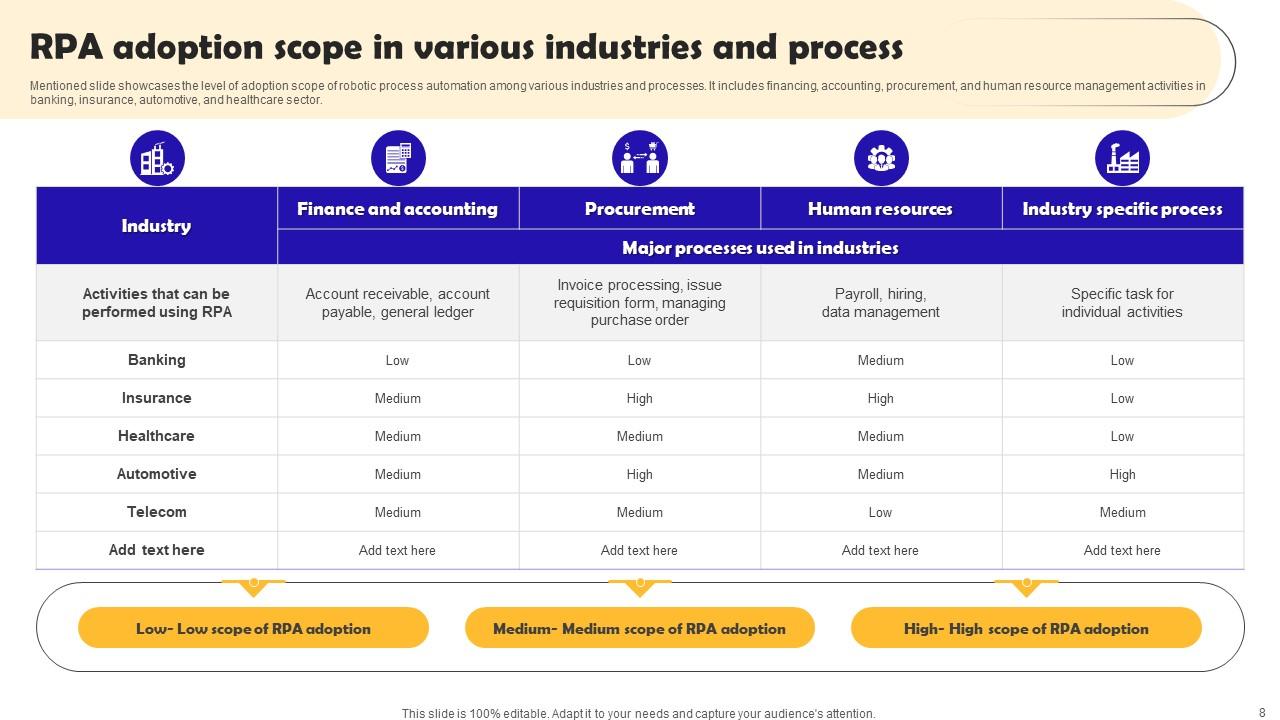The width and height of the screenshot is (1280, 720).
Task: Select the Banking row label
Action: [157, 360]
